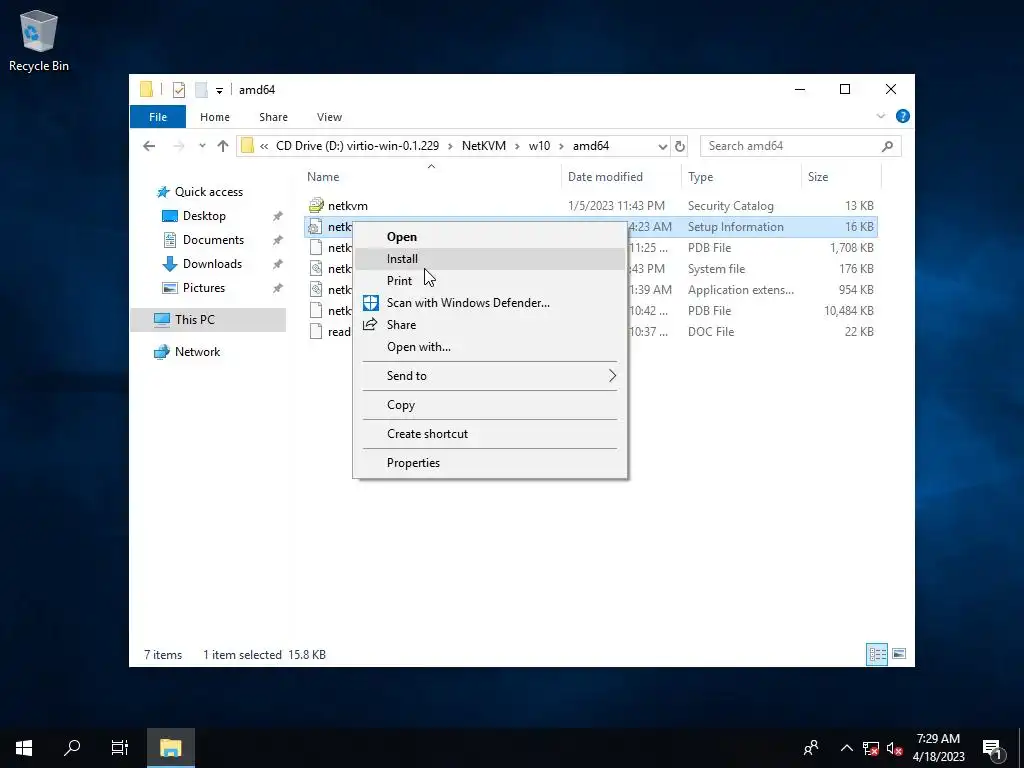Click the Setup Information file icon
Viewport: 1024px width, 768px height.
(315, 227)
